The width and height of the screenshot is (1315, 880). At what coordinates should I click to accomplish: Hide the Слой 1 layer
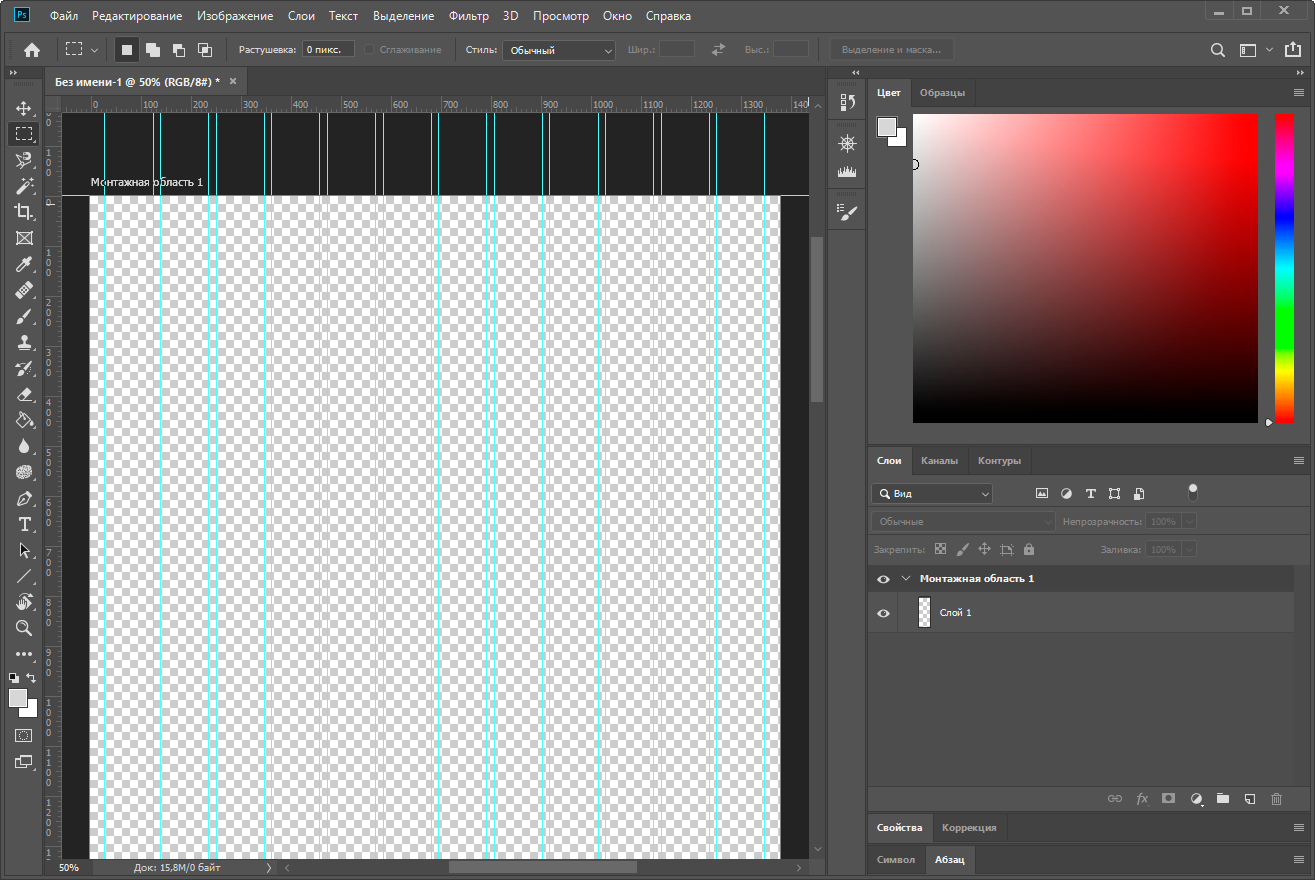pyautogui.click(x=883, y=613)
